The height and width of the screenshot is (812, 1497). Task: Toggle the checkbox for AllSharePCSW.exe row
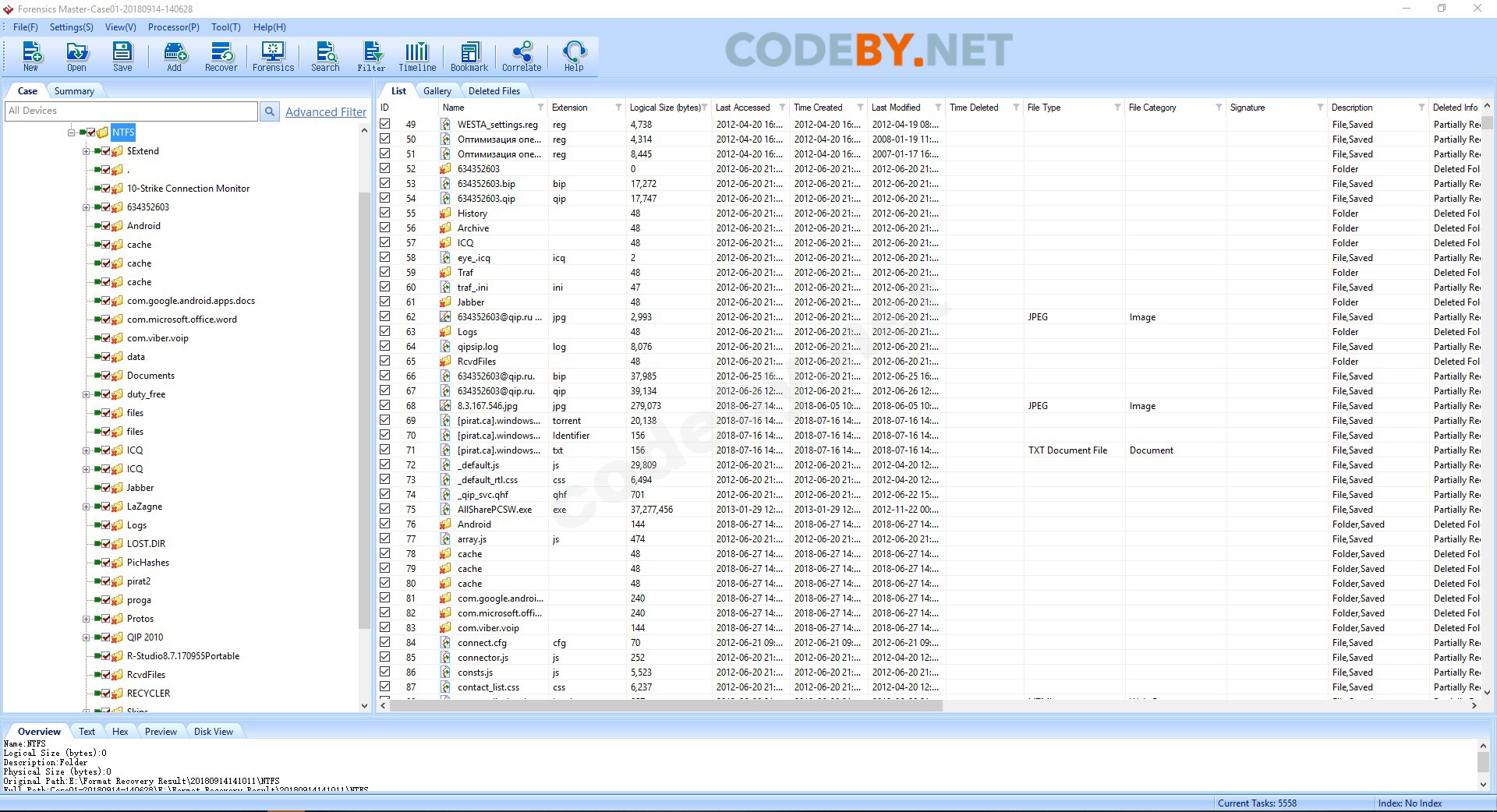pos(385,509)
